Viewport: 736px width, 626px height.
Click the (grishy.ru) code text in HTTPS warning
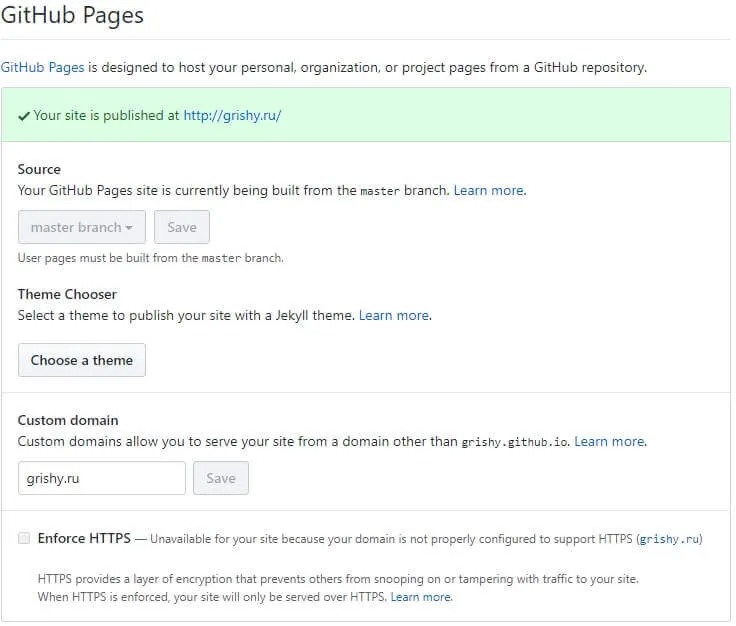coord(669,539)
